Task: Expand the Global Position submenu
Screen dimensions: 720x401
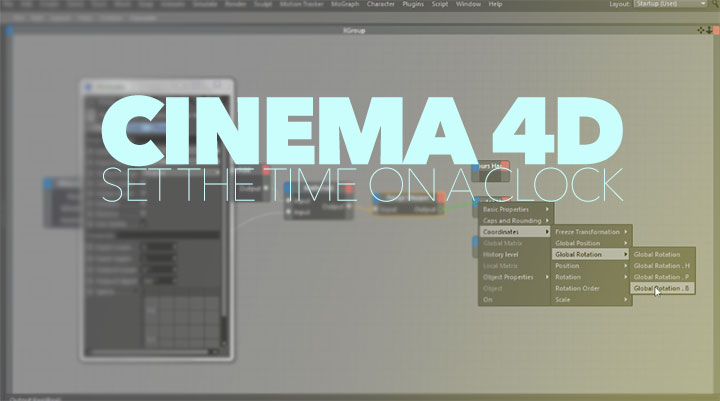Action: point(591,243)
